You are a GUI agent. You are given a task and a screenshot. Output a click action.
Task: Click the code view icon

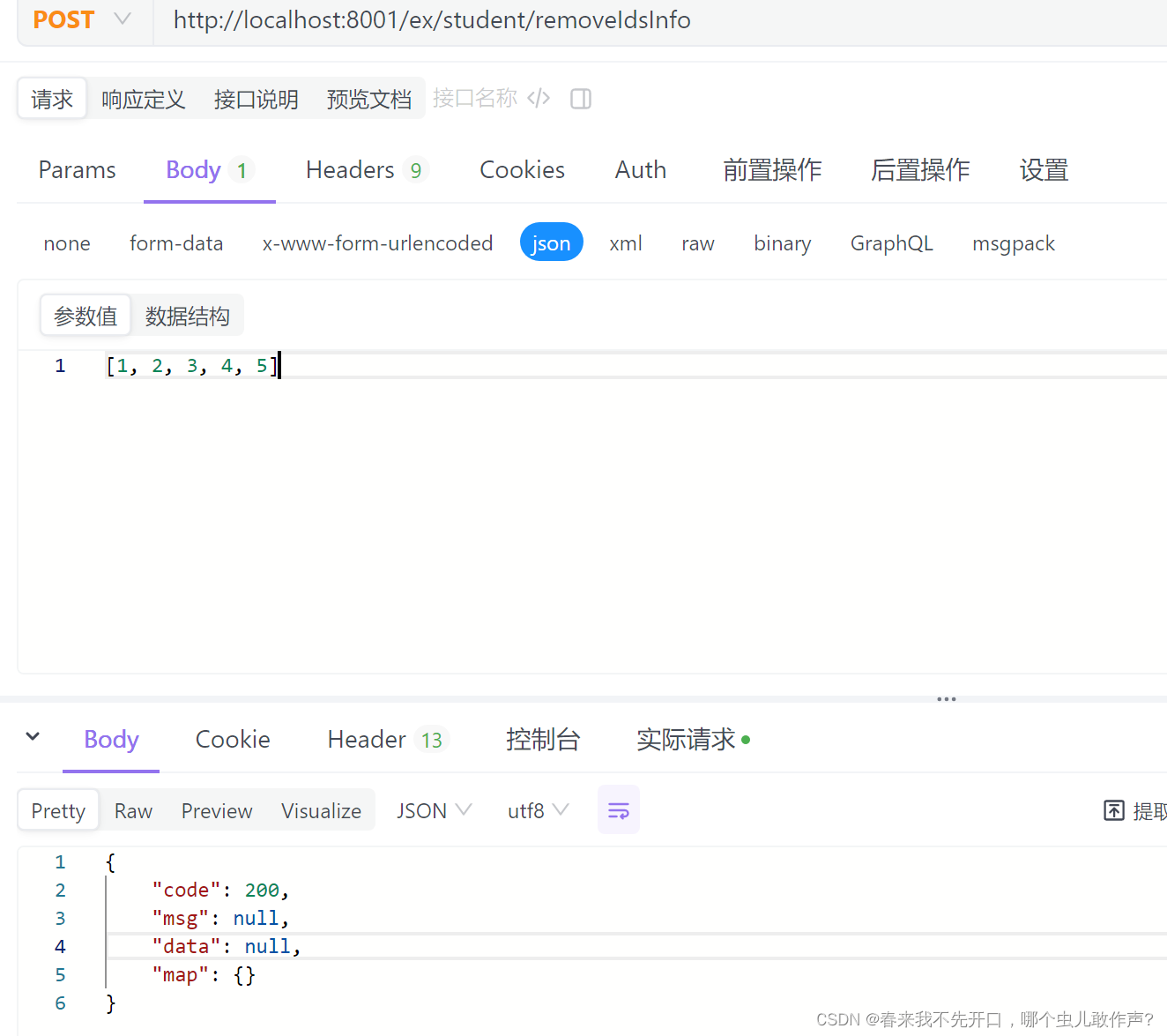click(539, 98)
